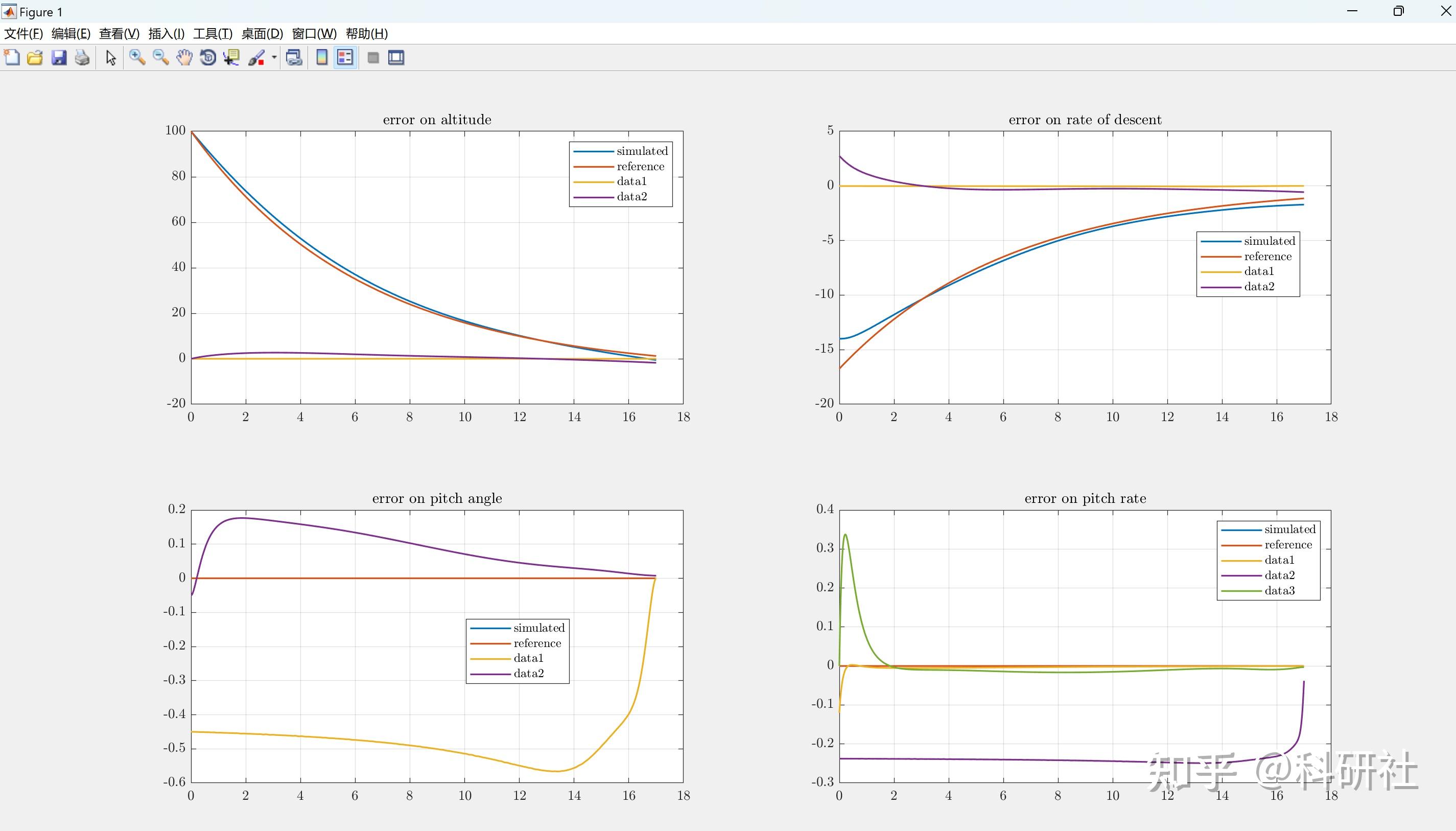Open the 工具(T) menu

212,34
